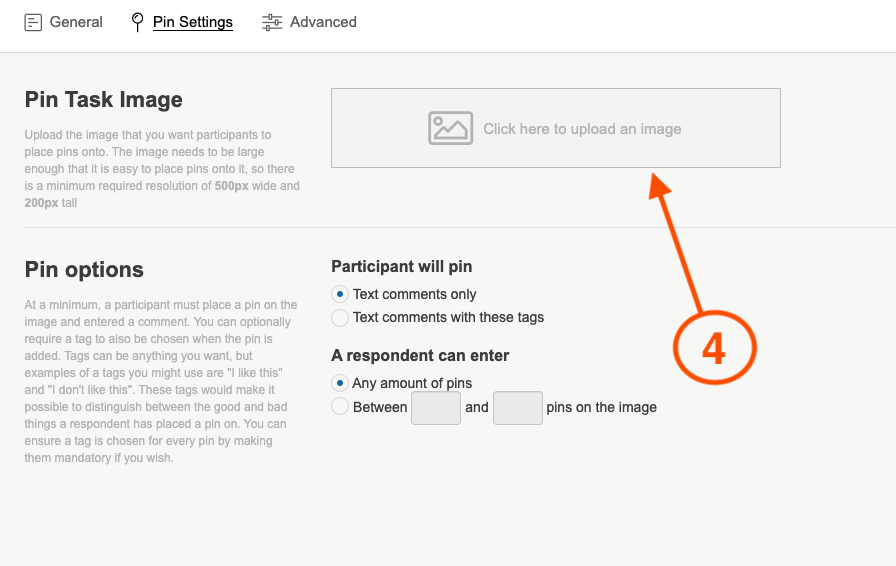Click the 'Click here to upload an image' text

pyautogui.click(x=582, y=129)
